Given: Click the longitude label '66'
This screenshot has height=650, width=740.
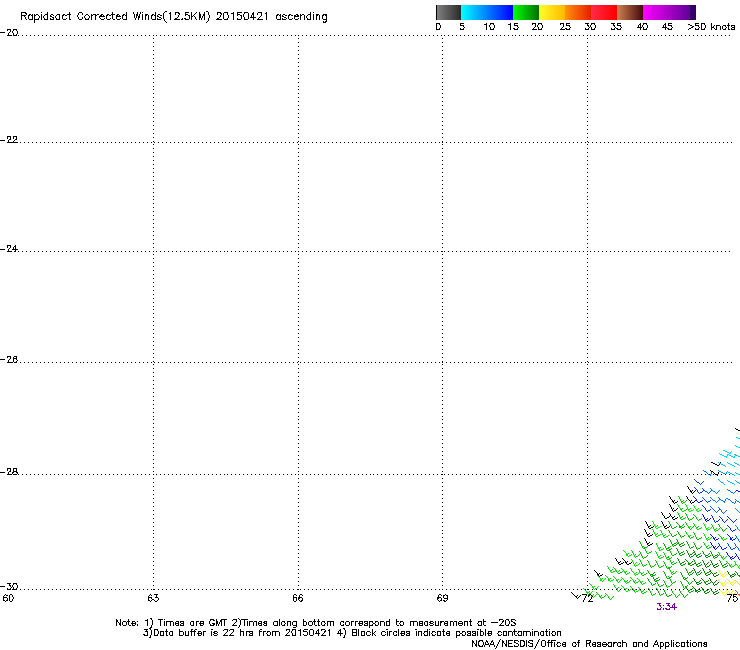Looking at the screenshot, I should pyautogui.click(x=298, y=599).
